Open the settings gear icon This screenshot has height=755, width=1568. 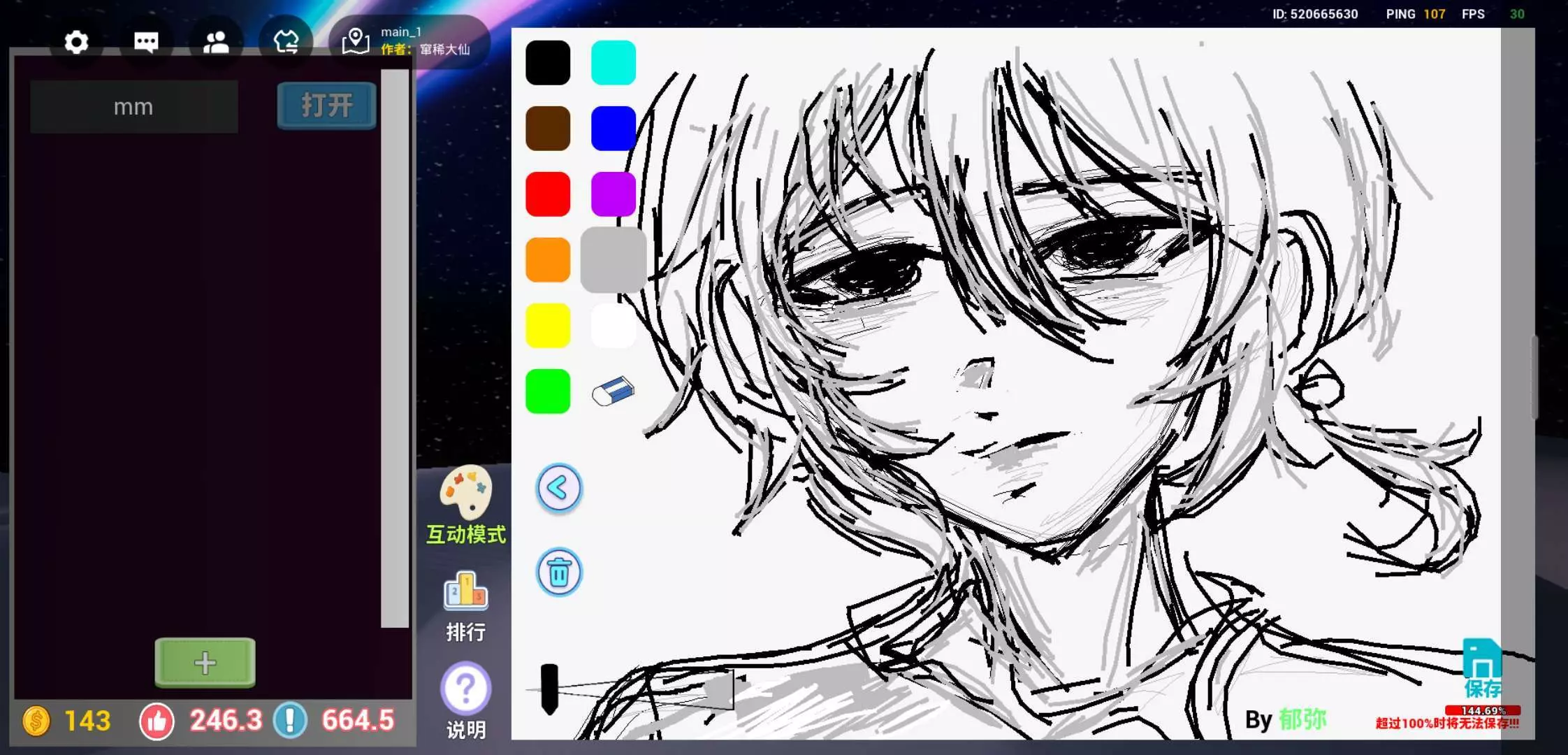[x=76, y=43]
